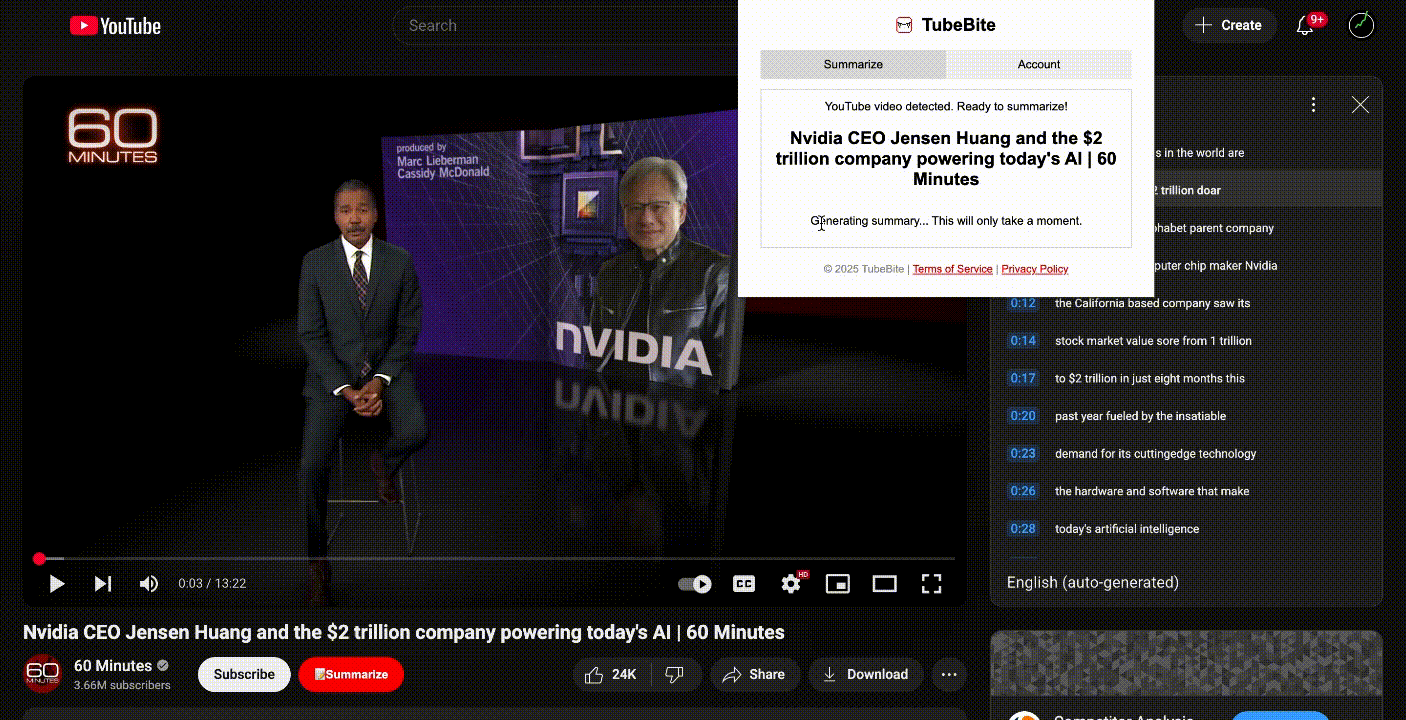Click the video progress bar scrubber

39,559
